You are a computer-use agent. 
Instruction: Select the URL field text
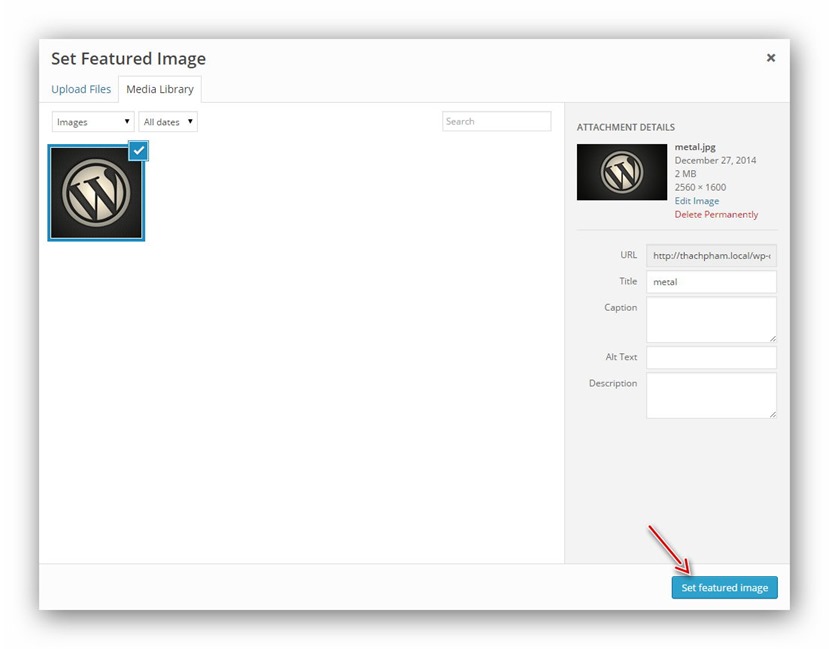710,255
